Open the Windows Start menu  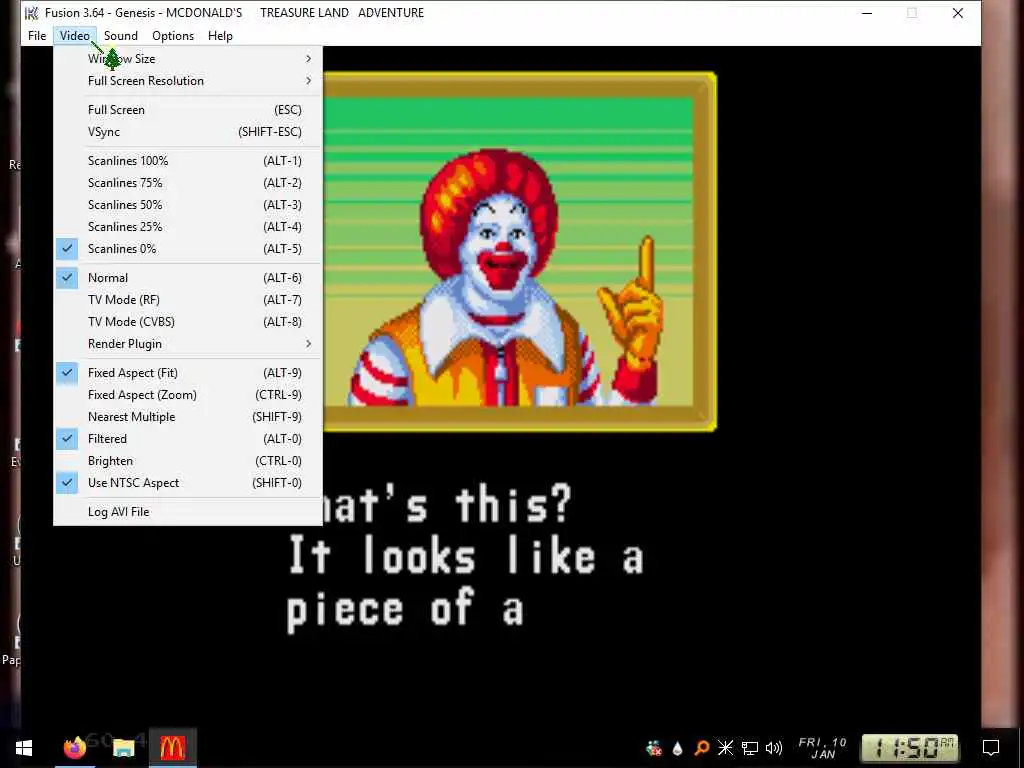[x=24, y=748]
